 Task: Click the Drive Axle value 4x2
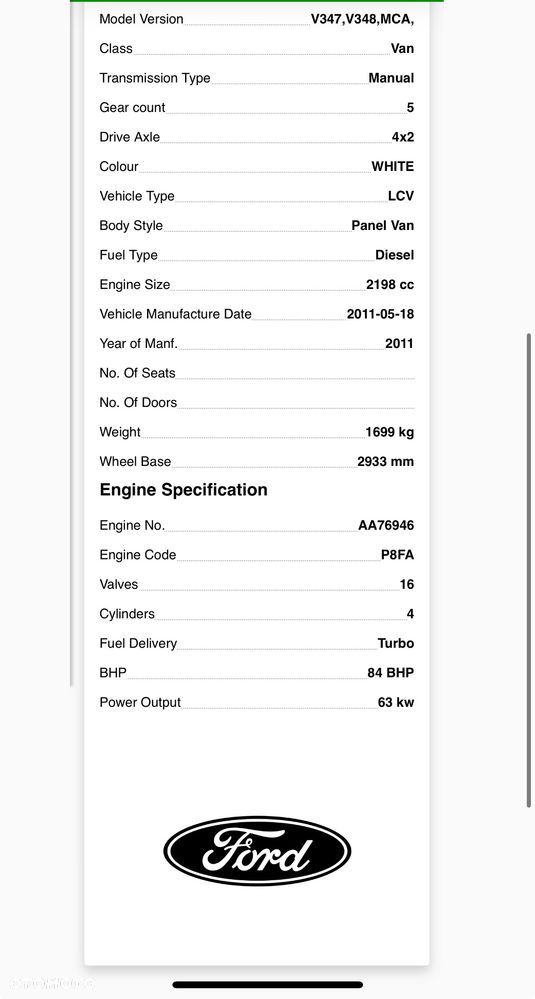403,137
